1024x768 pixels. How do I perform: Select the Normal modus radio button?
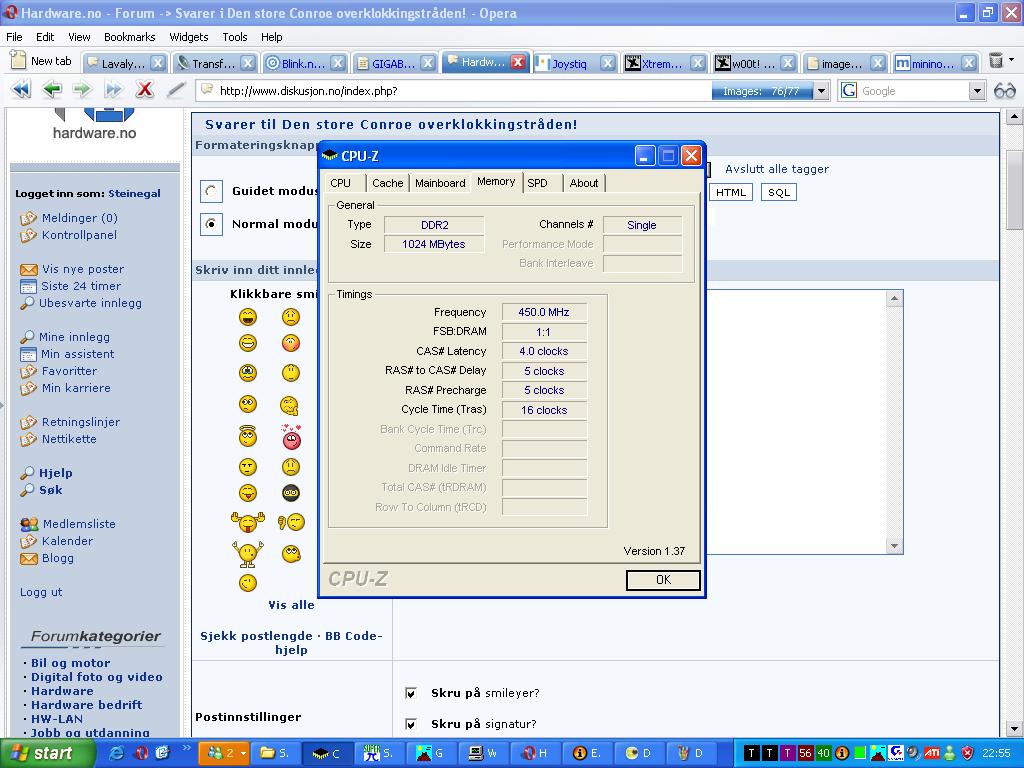[x=211, y=224]
